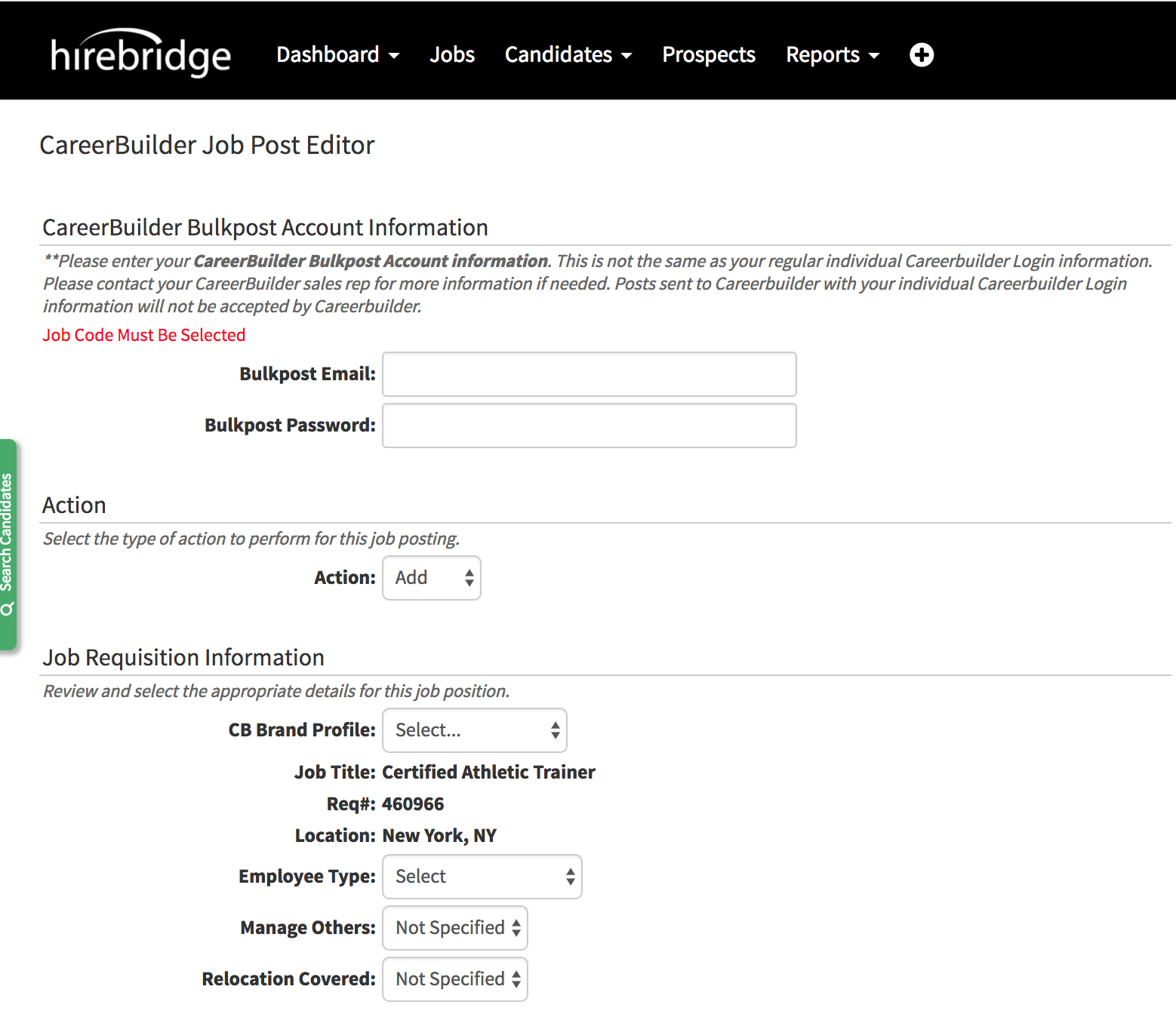Go to the Jobs page

coord(451,55)
